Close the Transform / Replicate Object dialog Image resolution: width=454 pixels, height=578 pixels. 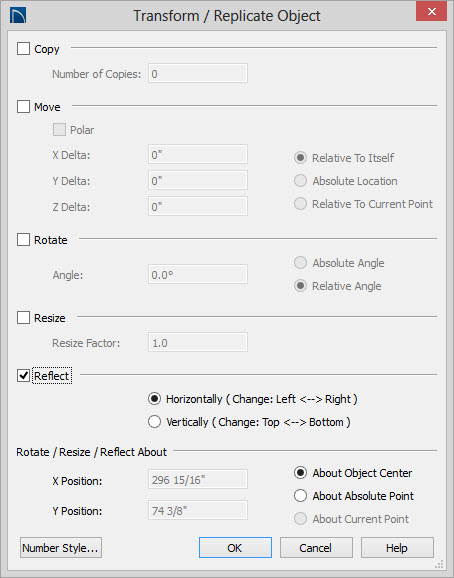click(x=431, y=11)
